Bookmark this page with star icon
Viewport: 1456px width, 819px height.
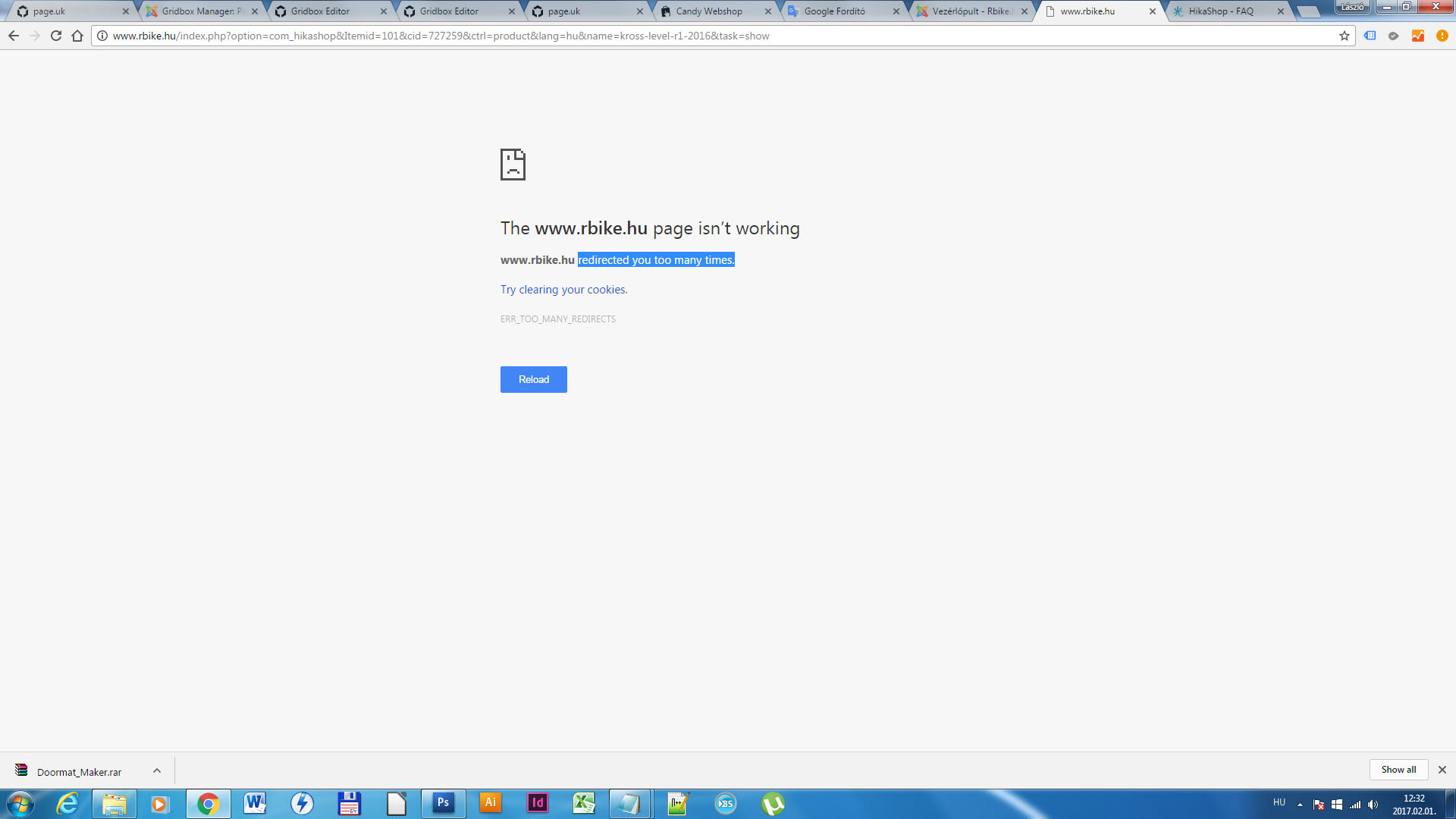(1345, 36)
